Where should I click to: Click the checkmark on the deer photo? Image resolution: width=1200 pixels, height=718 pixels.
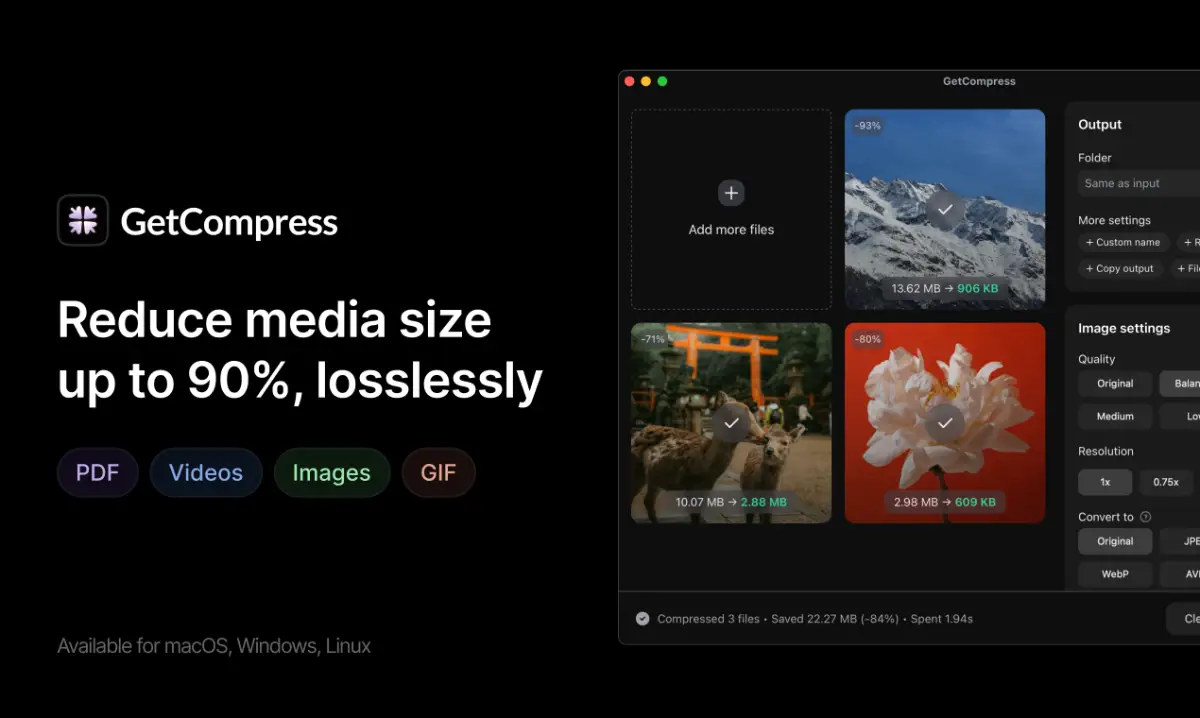click(731, 423)
